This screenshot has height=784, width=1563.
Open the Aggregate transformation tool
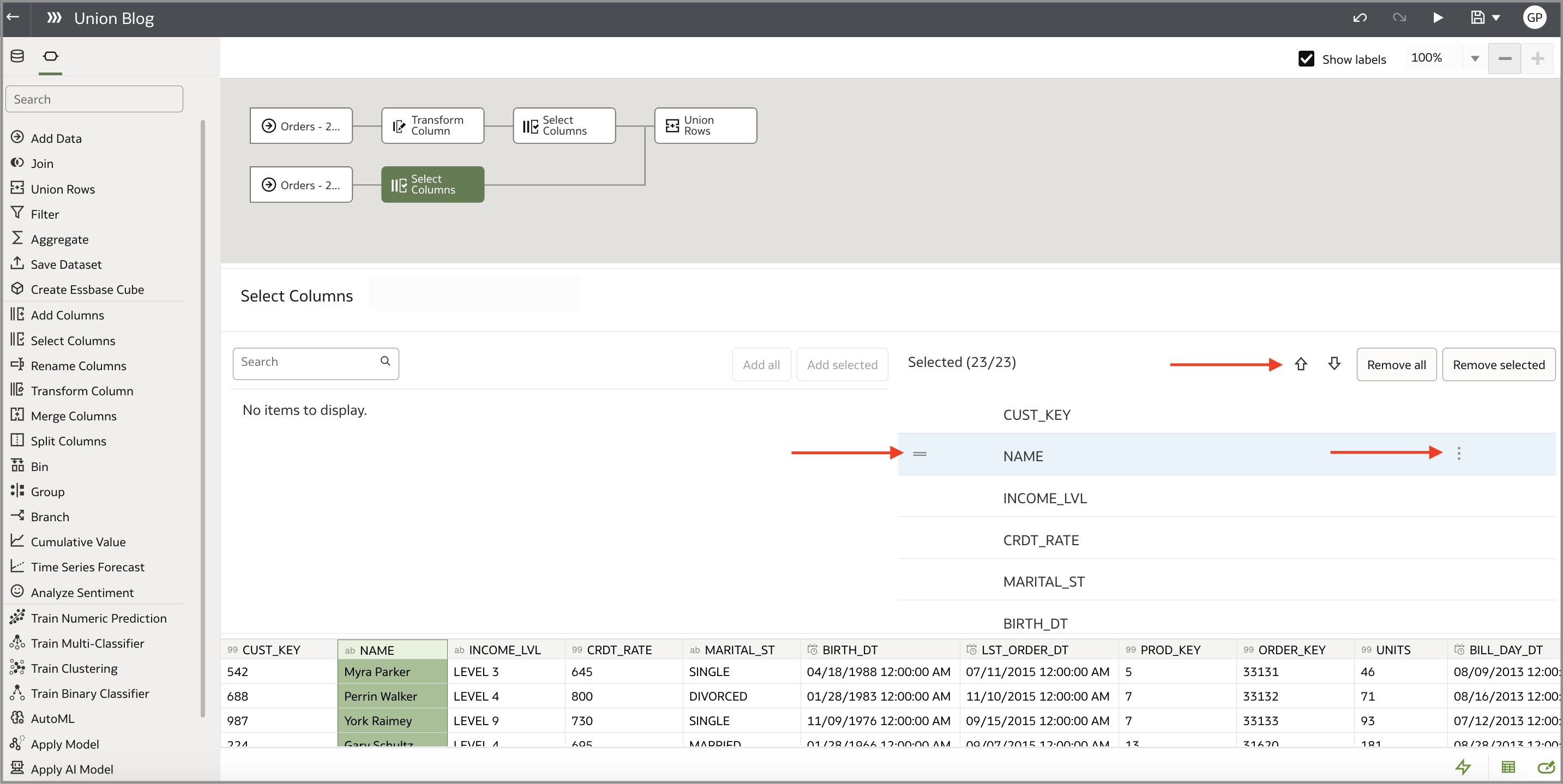tap(61, 238)
